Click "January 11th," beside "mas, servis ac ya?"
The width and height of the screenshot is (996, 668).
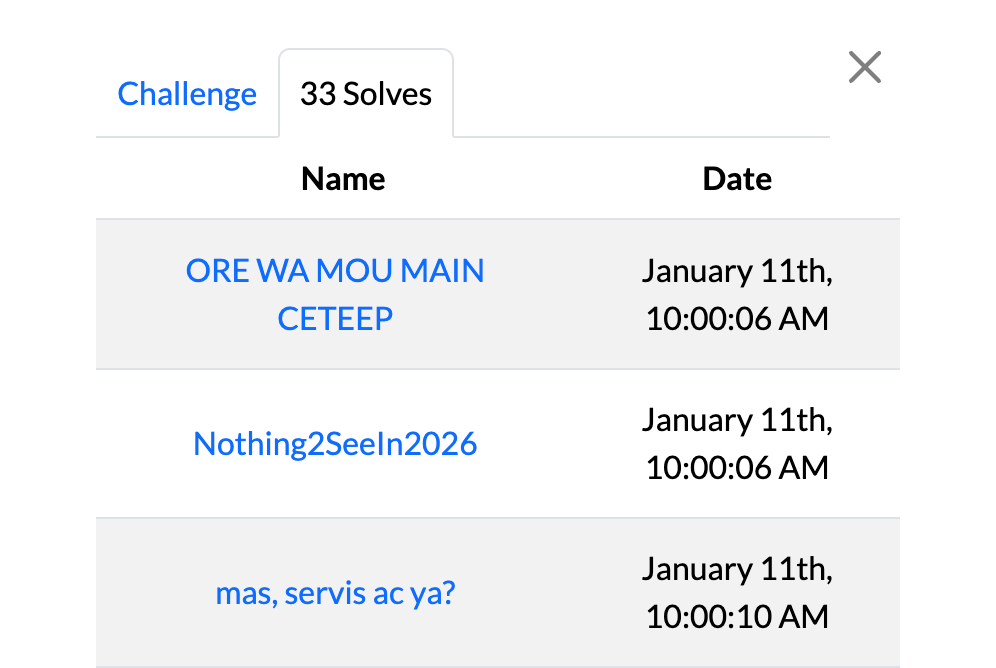tap(737, 569)
